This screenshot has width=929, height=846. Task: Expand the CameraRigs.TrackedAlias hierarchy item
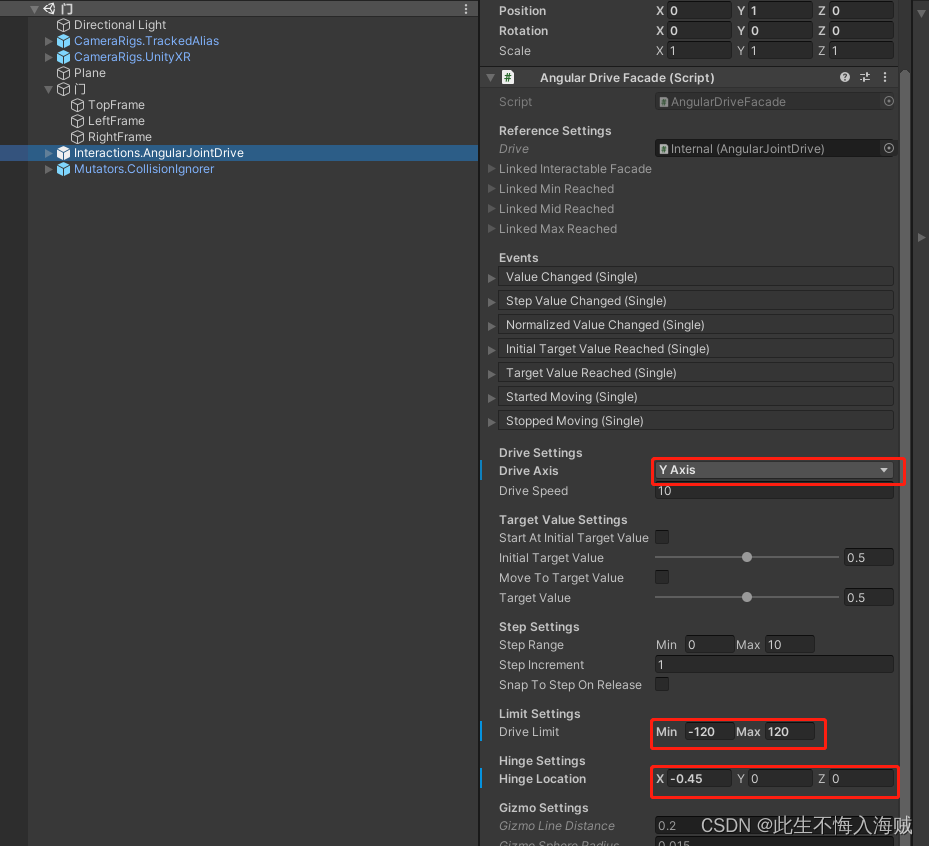click(47, 41)
